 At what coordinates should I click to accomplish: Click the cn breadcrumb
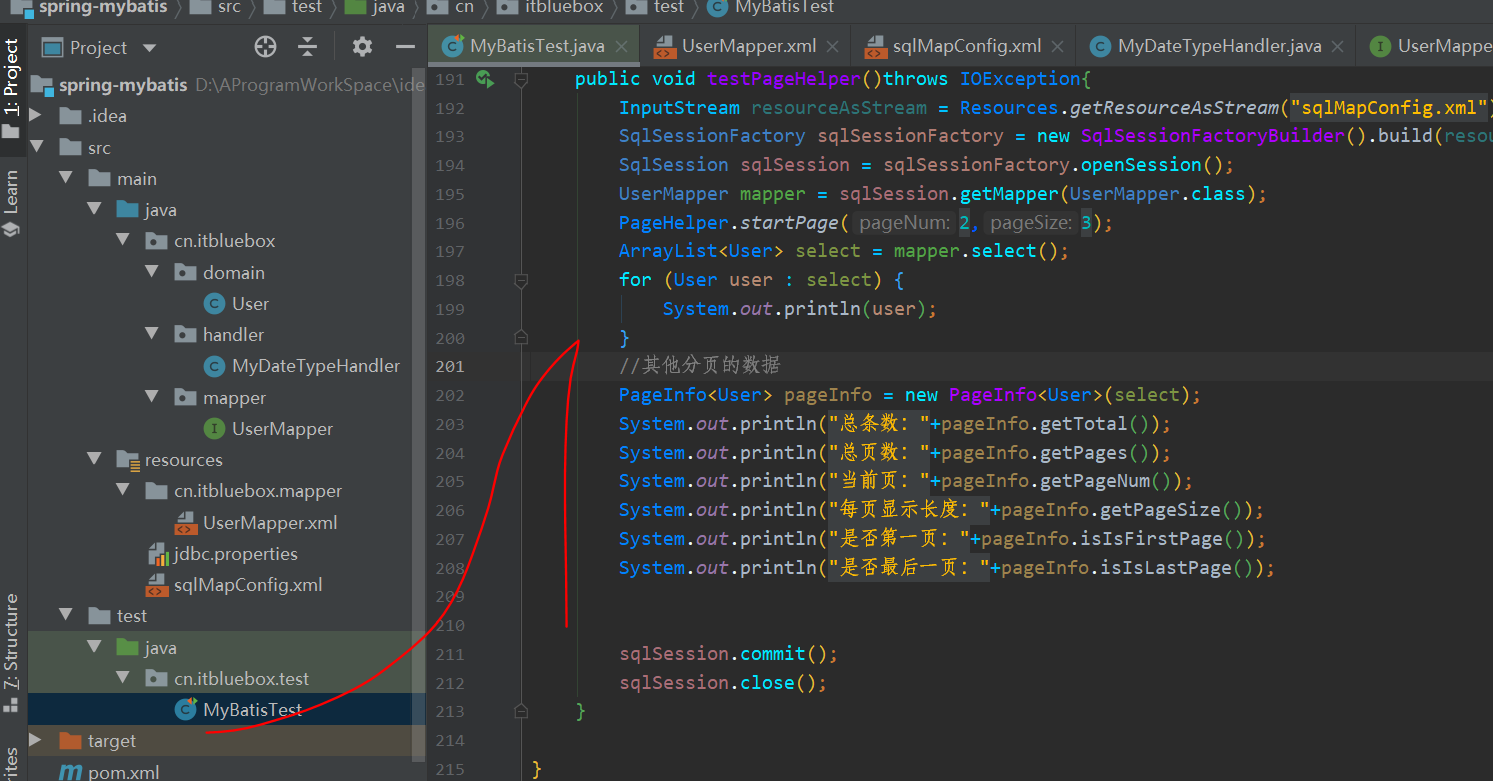464,7
